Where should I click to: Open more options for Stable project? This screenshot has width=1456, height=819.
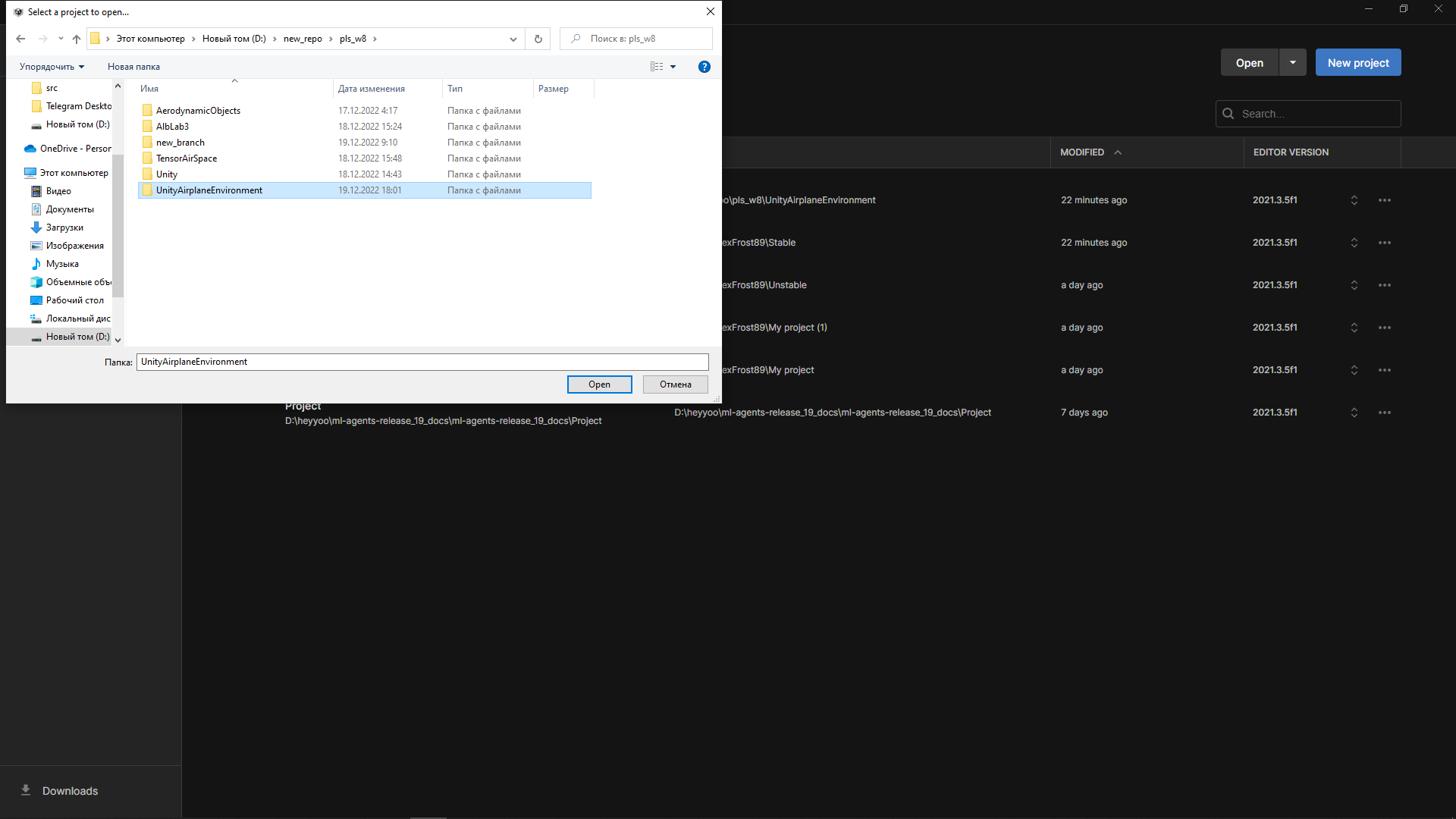click(x=1385, y=243)
